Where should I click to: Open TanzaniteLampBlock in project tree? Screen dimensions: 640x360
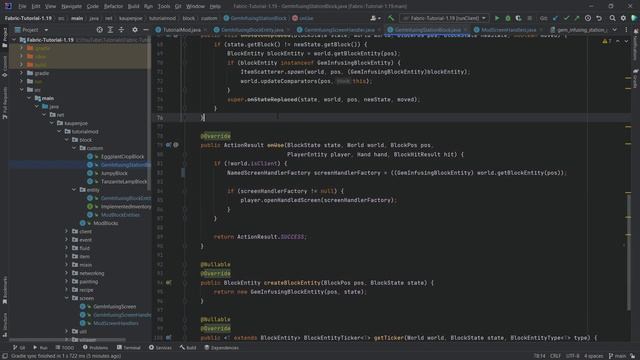(124, 182)
